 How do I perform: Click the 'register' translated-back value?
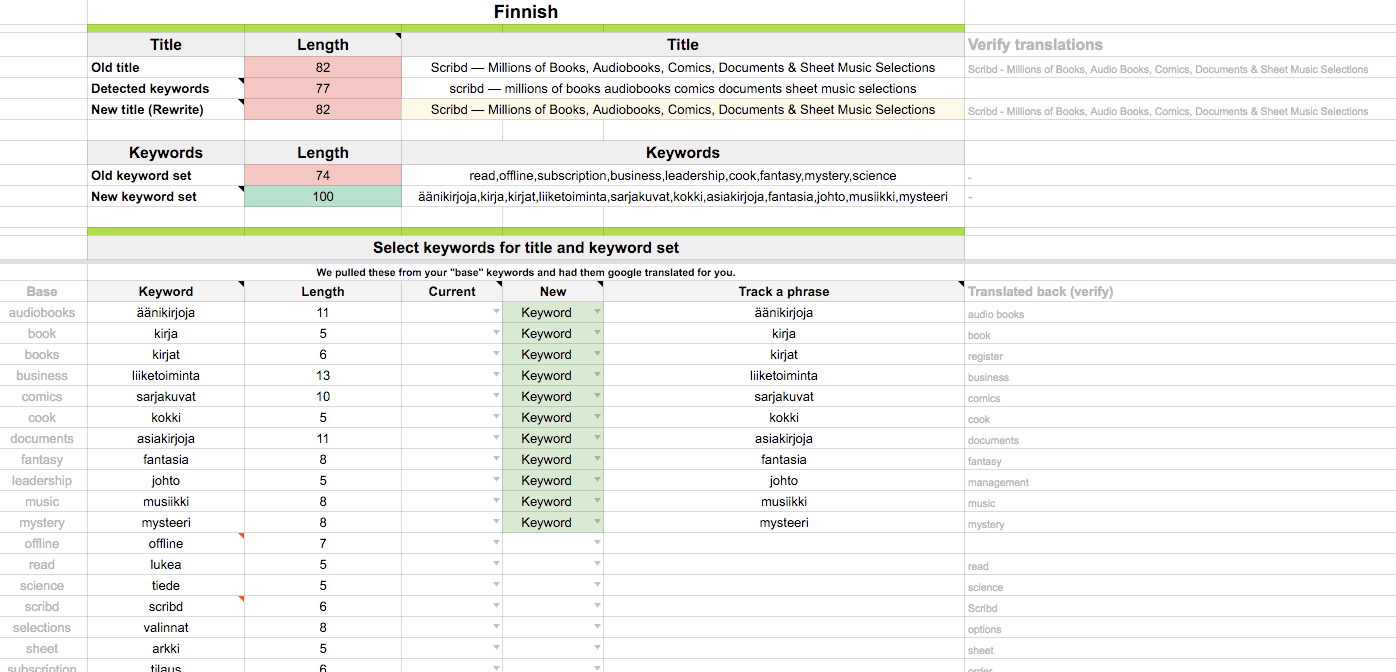coord(985,356)
